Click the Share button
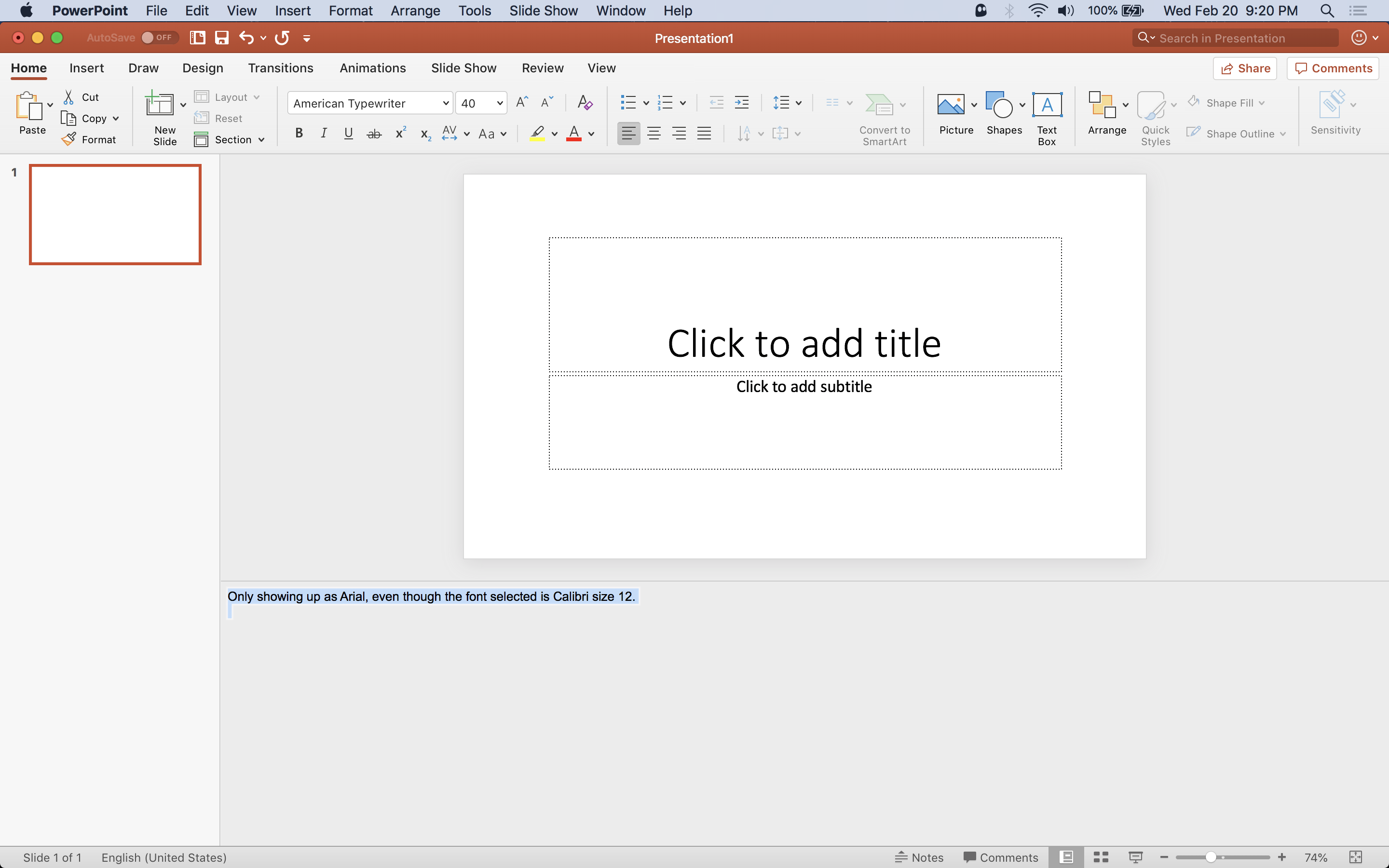The width and height of the screenshot is (1389, 868). click(x=1244, y=68)
